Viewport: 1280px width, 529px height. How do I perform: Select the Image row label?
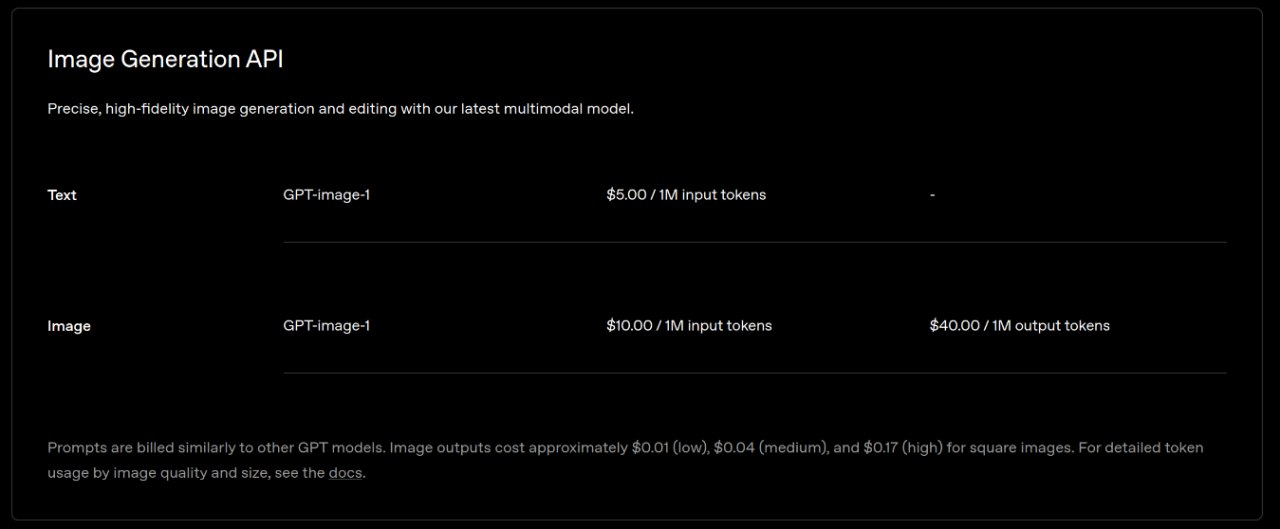[x=69, y=326]
